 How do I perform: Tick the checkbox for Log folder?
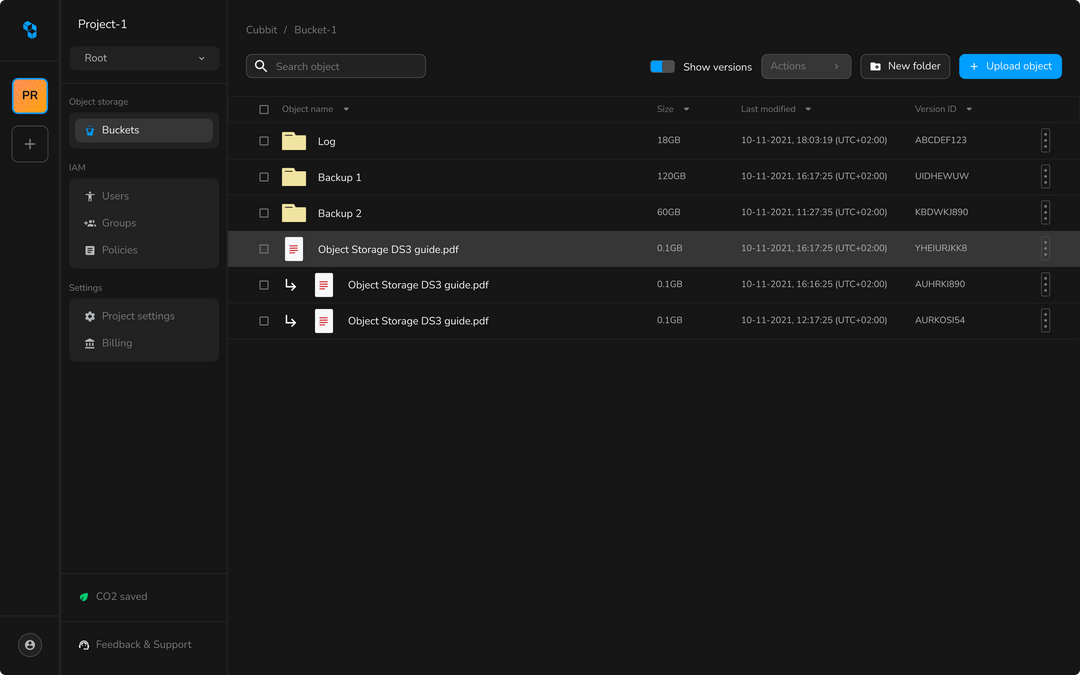(264, 141)
